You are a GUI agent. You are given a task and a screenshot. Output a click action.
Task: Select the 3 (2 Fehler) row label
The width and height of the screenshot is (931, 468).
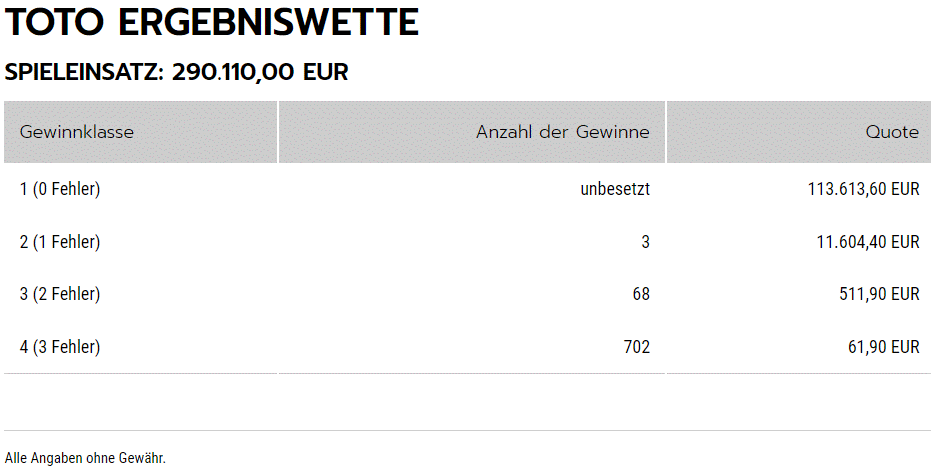pos(60,294)
